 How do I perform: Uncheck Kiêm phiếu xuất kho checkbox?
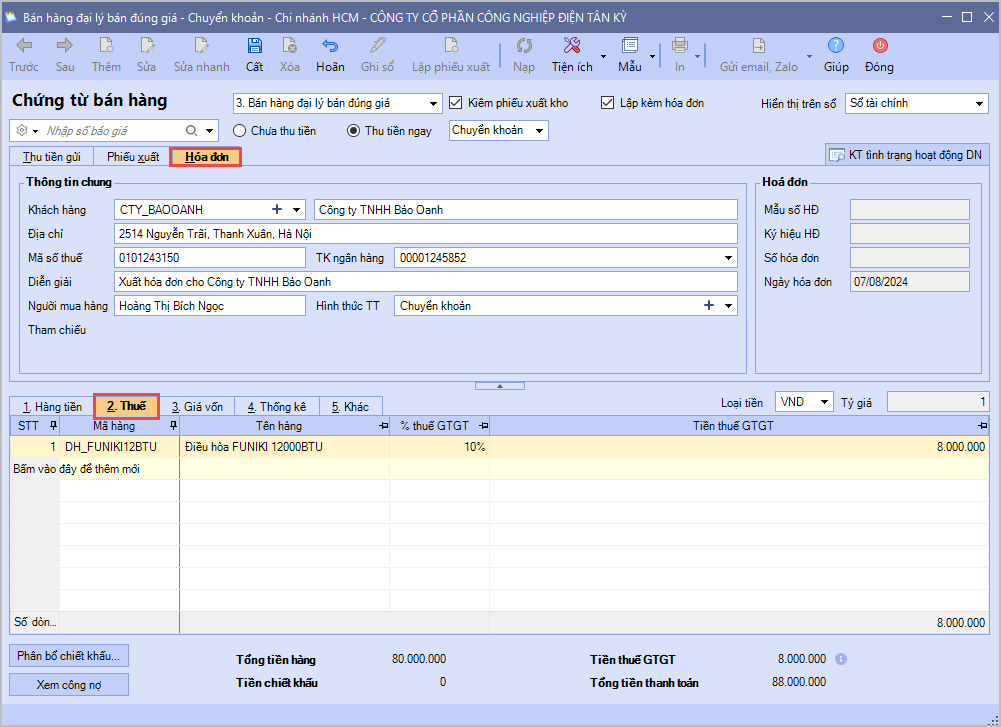coord(456,103)
